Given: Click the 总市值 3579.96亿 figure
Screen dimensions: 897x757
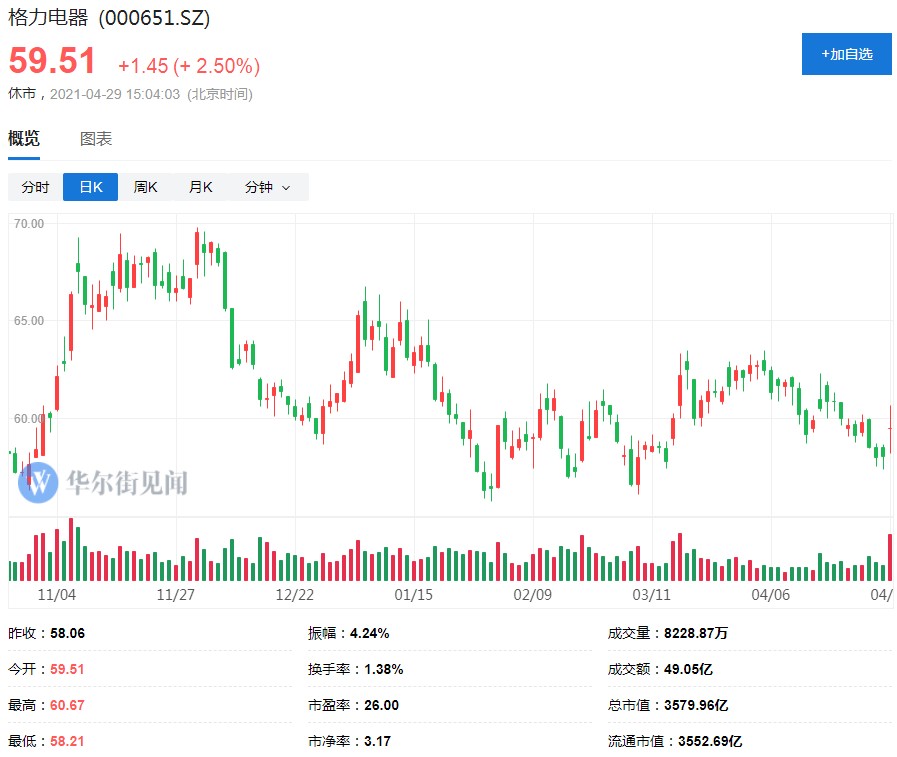Looking at the screenshot, I should (x=696, y=705).
